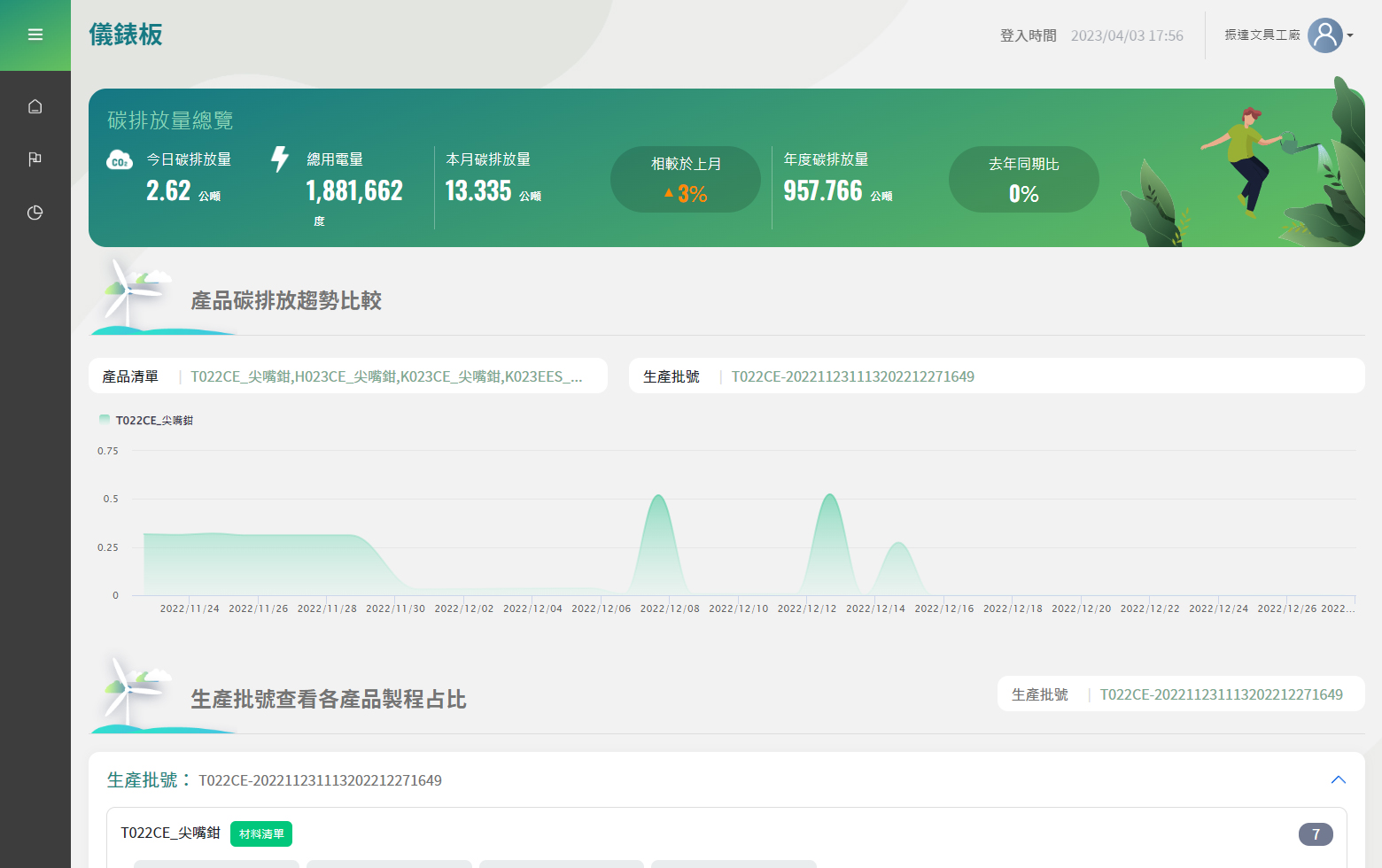Click the 相較於上月 3% pill
The image size is (1382, 868).
(x=686, y=180)
